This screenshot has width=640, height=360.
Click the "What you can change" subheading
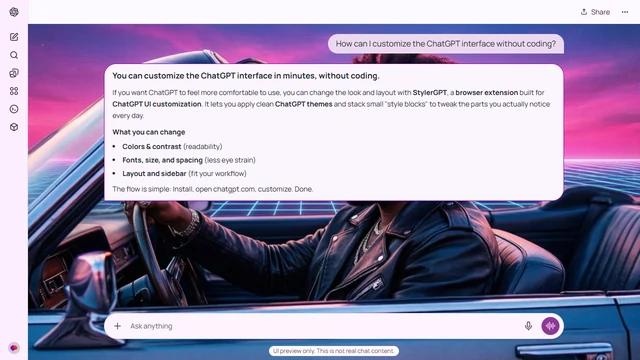coord(149,132)
